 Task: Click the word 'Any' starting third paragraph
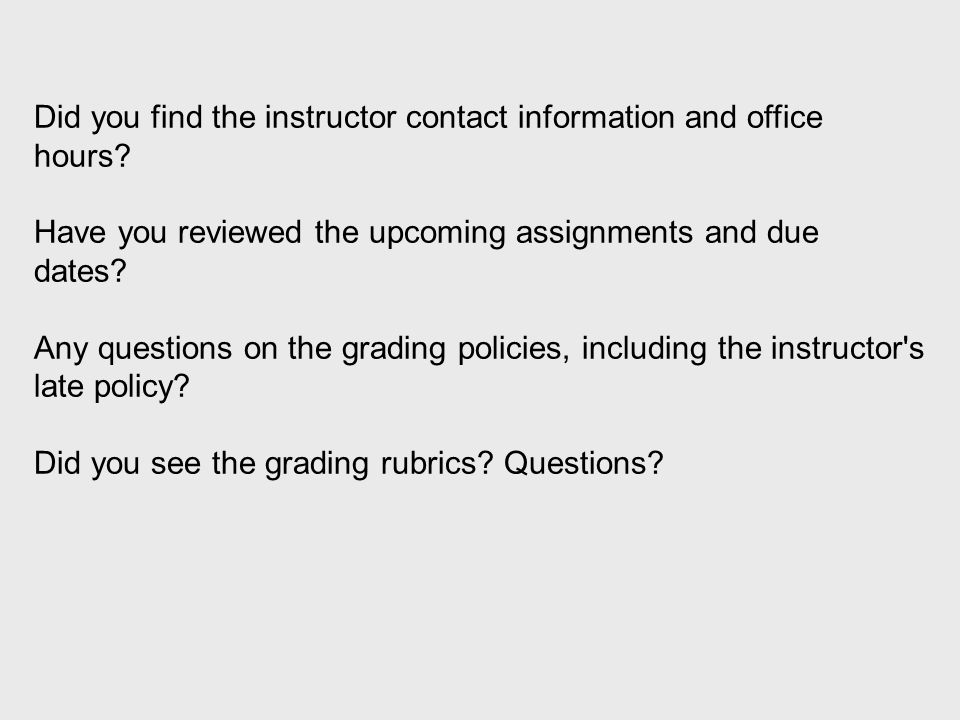tap(61, 349)
